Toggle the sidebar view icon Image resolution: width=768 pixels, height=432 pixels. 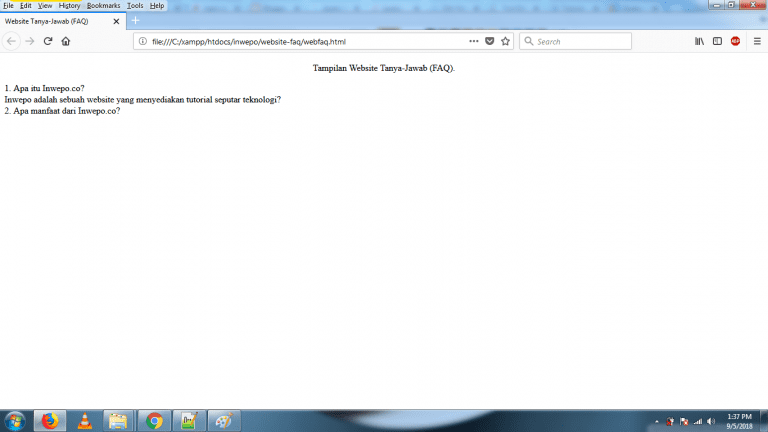[x=717, y=41]
